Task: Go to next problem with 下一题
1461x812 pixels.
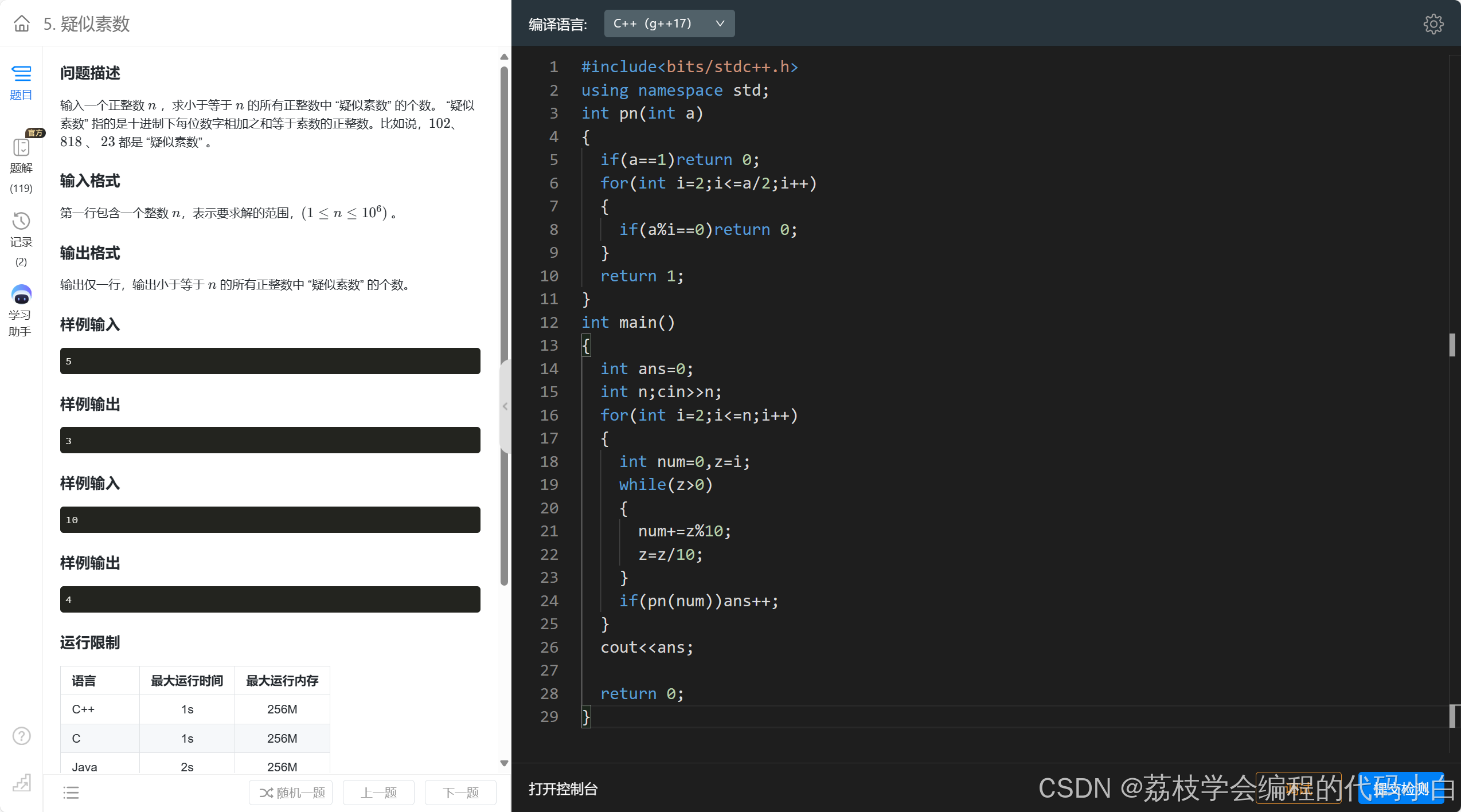Action: point(460,793)
